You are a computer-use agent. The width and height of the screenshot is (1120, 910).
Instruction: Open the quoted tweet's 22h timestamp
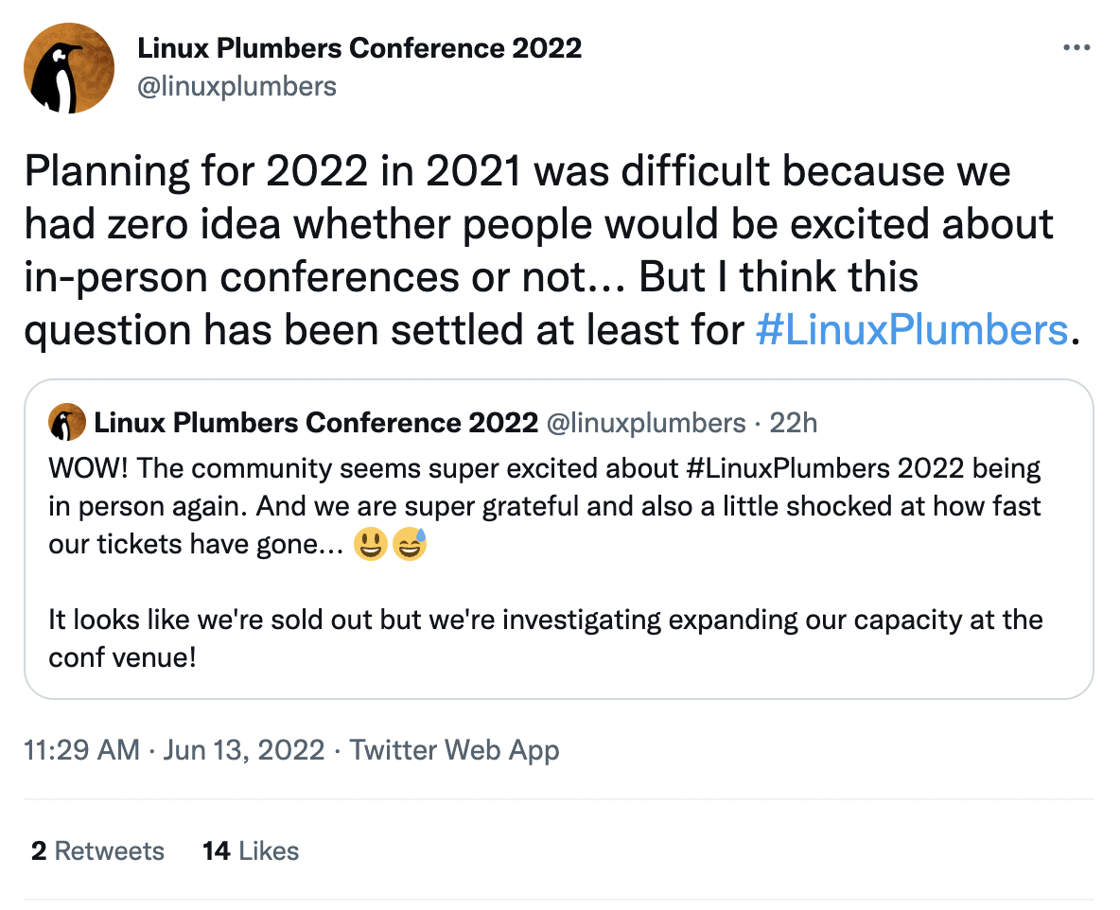click(x=793, y=424)
